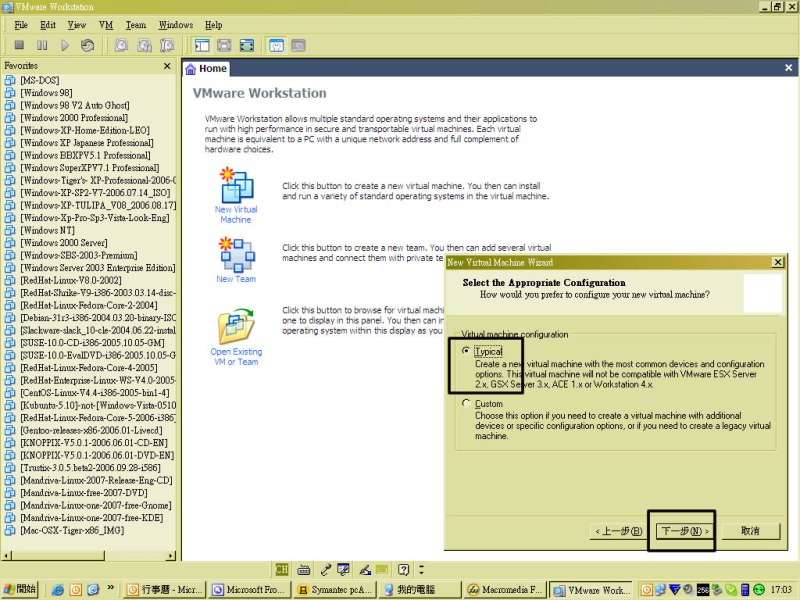800x600 pixels.
Task: Click the CH input language indicator
Action: [282, 569]
